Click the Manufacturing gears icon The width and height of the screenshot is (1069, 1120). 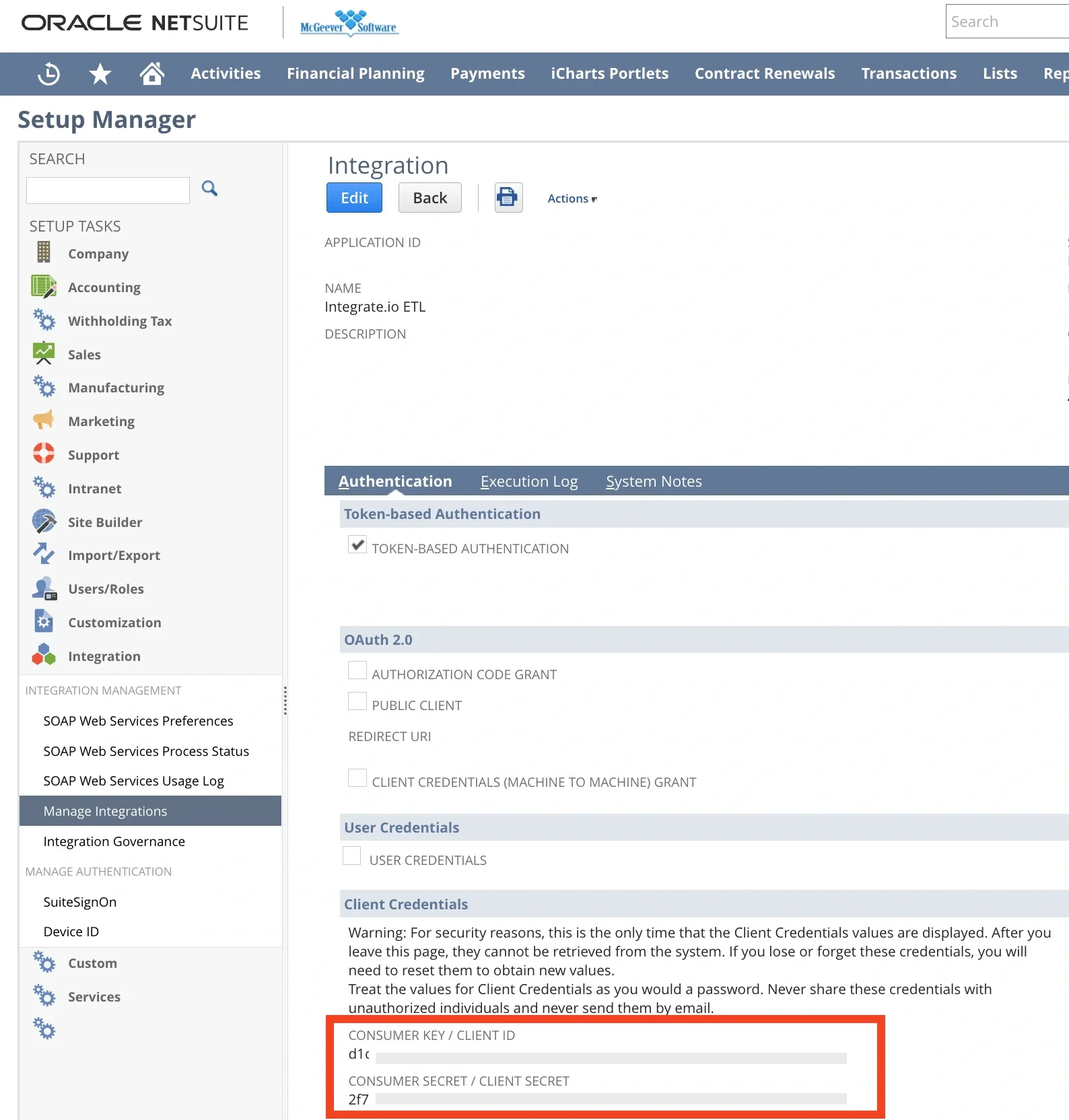point(44,386)
